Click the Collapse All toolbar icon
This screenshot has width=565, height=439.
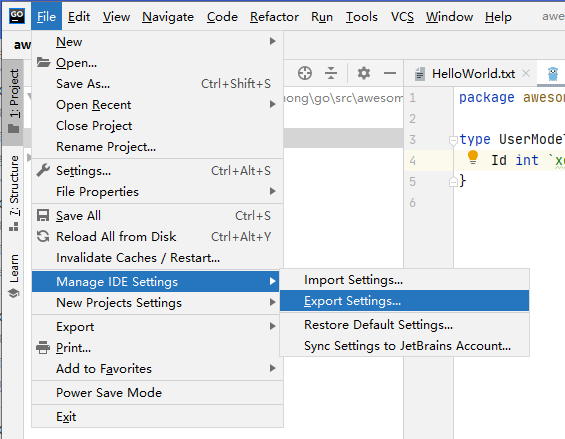pyautogui.click(x=331, y=73)
